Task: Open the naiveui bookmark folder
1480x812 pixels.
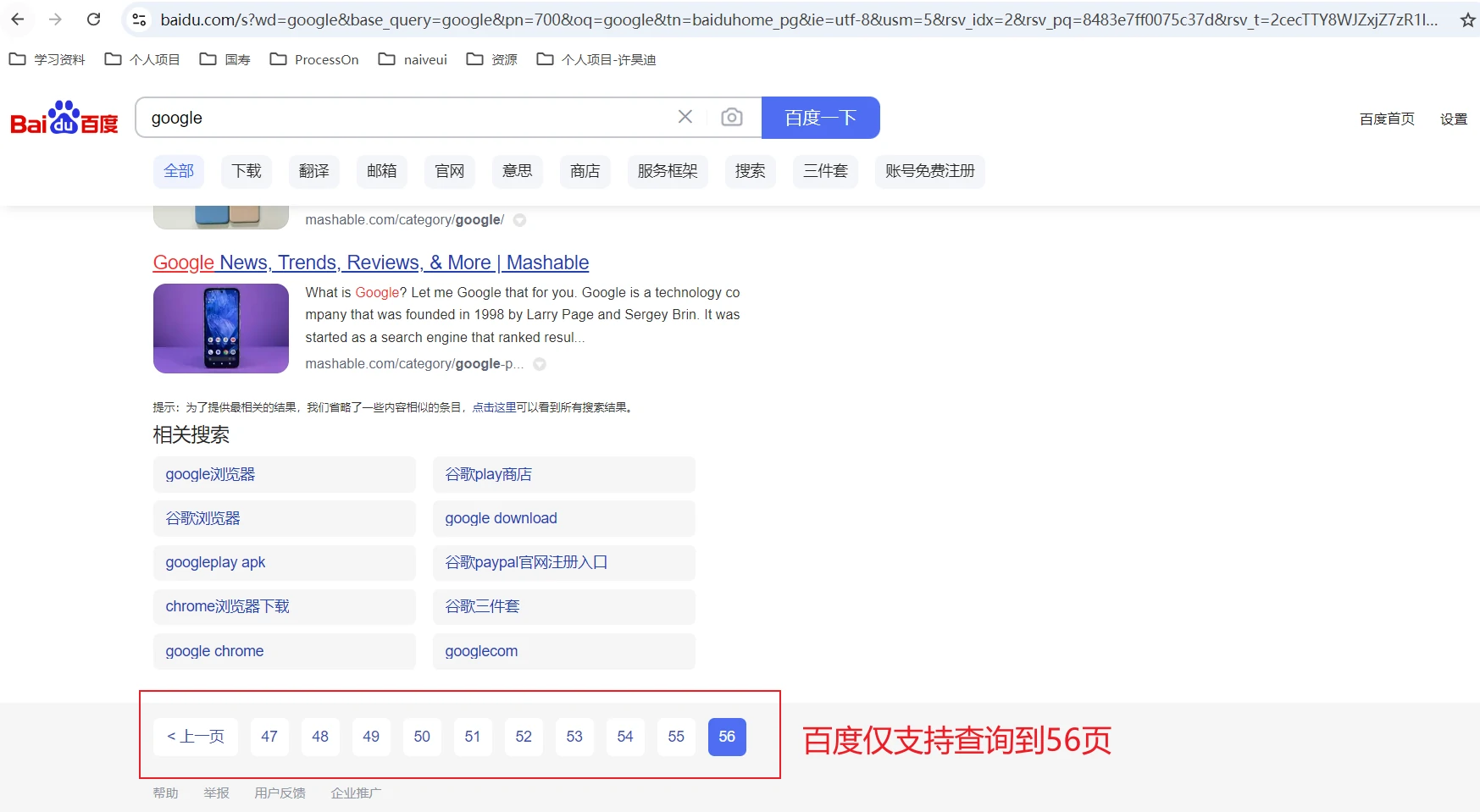Action: click(x=413, y=59)
